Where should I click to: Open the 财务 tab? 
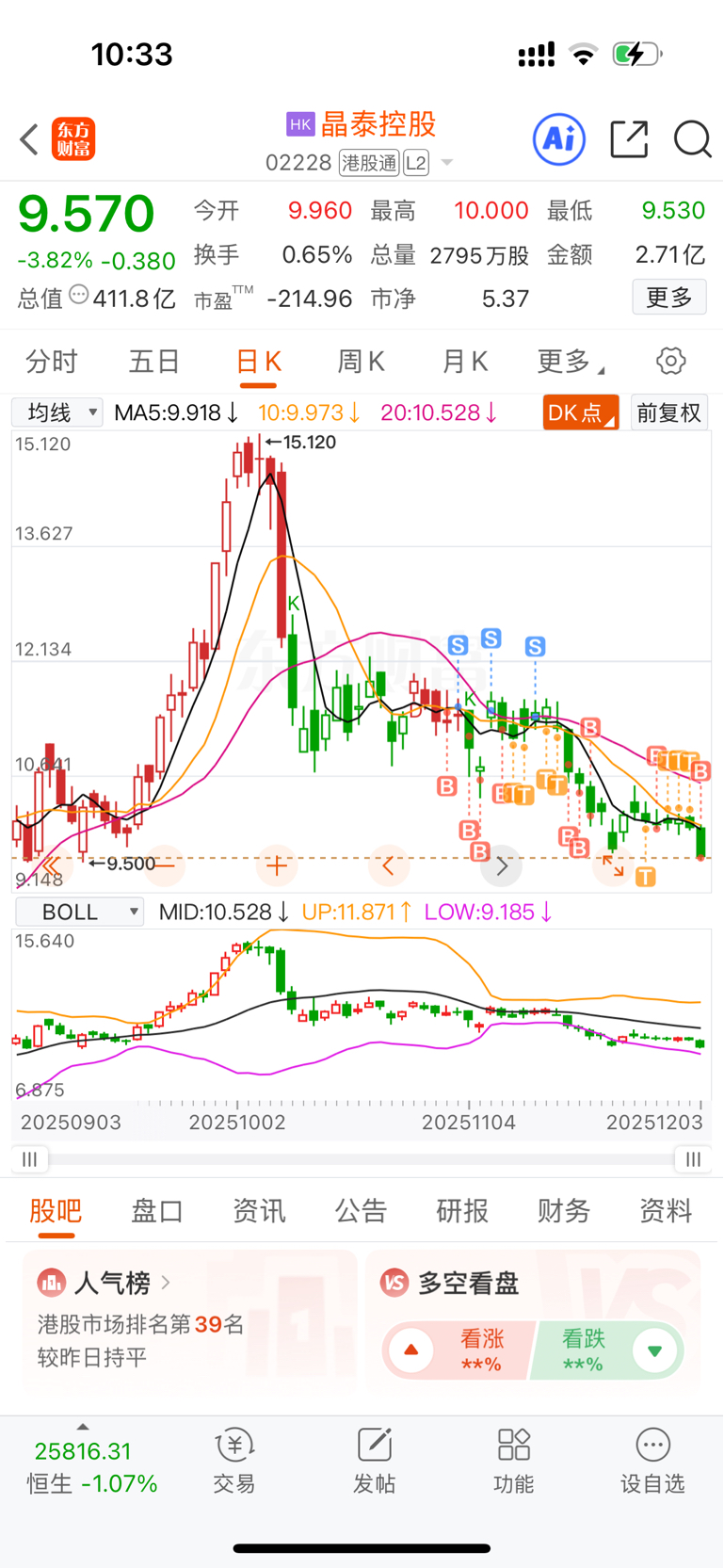(x=564, y=1210)
